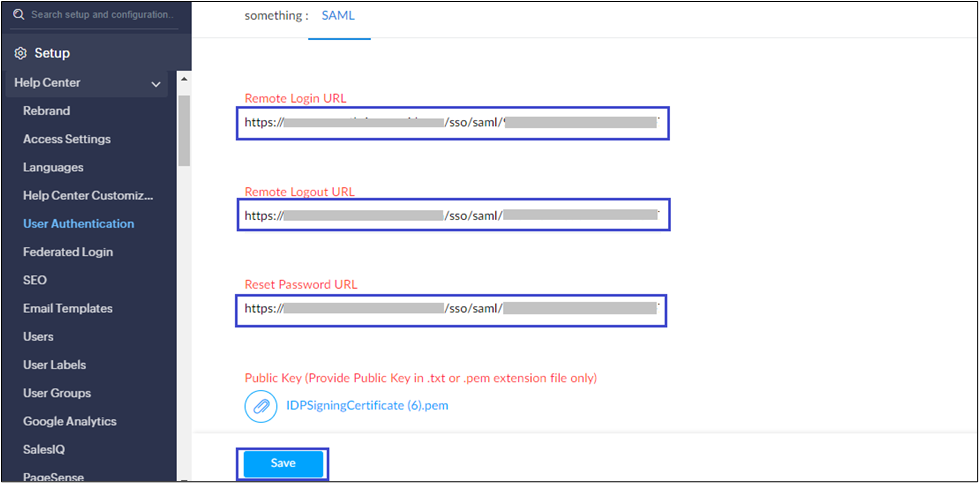The height and width of the screenshot is (483, 979).
Task: Click the Setup gear icon
Action: (x=20, y=53)
